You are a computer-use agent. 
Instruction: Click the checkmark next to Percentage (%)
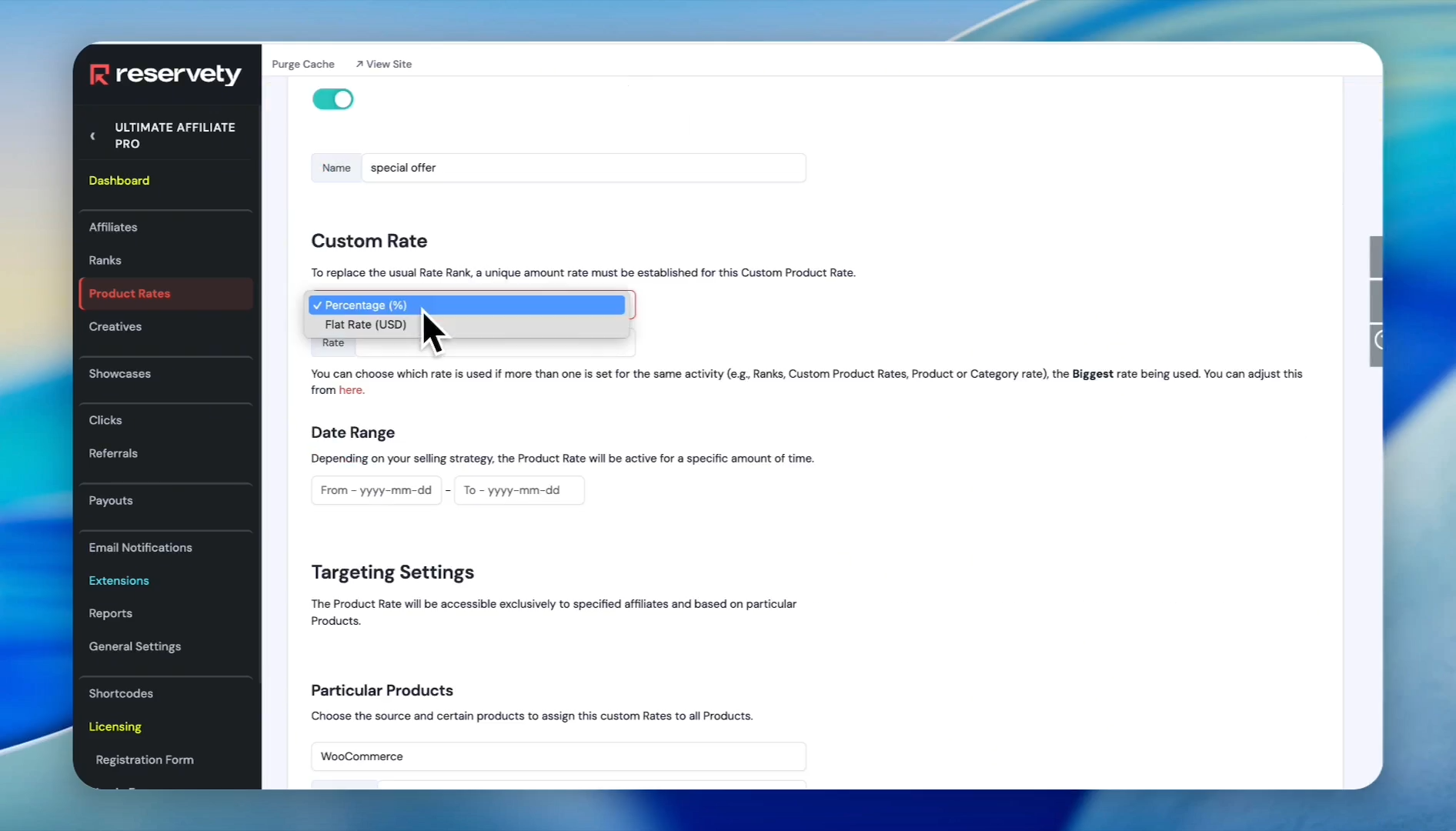(x=317, y=305)
